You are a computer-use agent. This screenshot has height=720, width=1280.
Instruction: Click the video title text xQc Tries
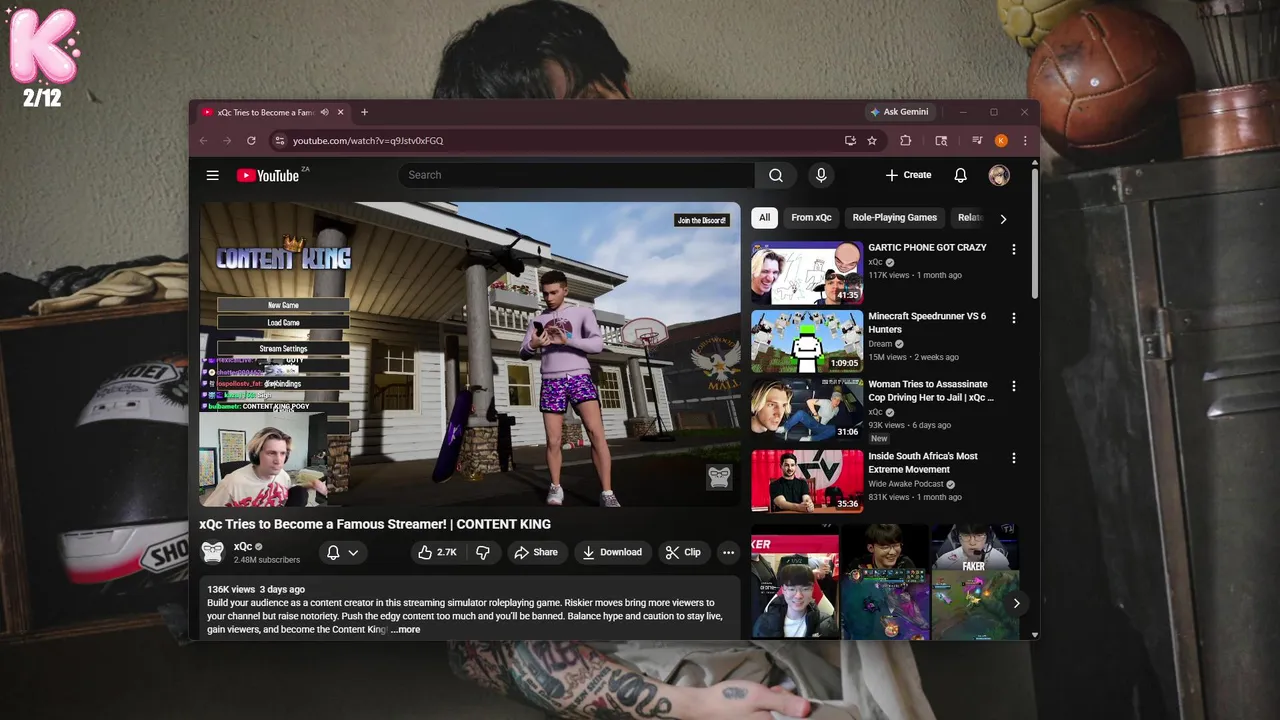click(375, 524)
